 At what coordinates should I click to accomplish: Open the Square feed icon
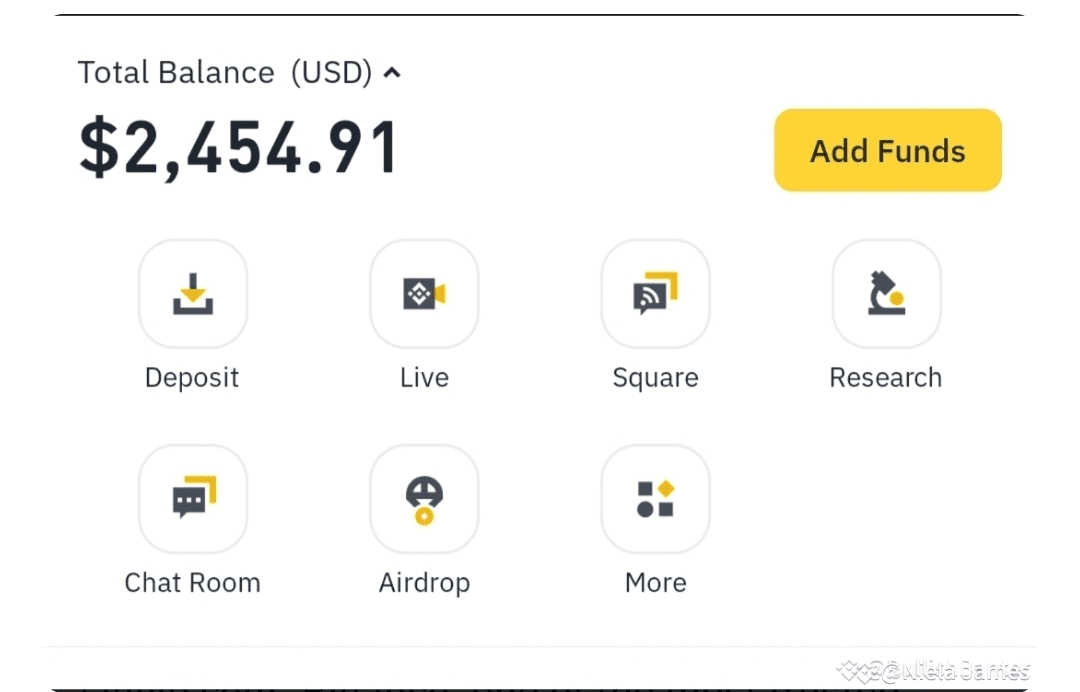point(655,294)
